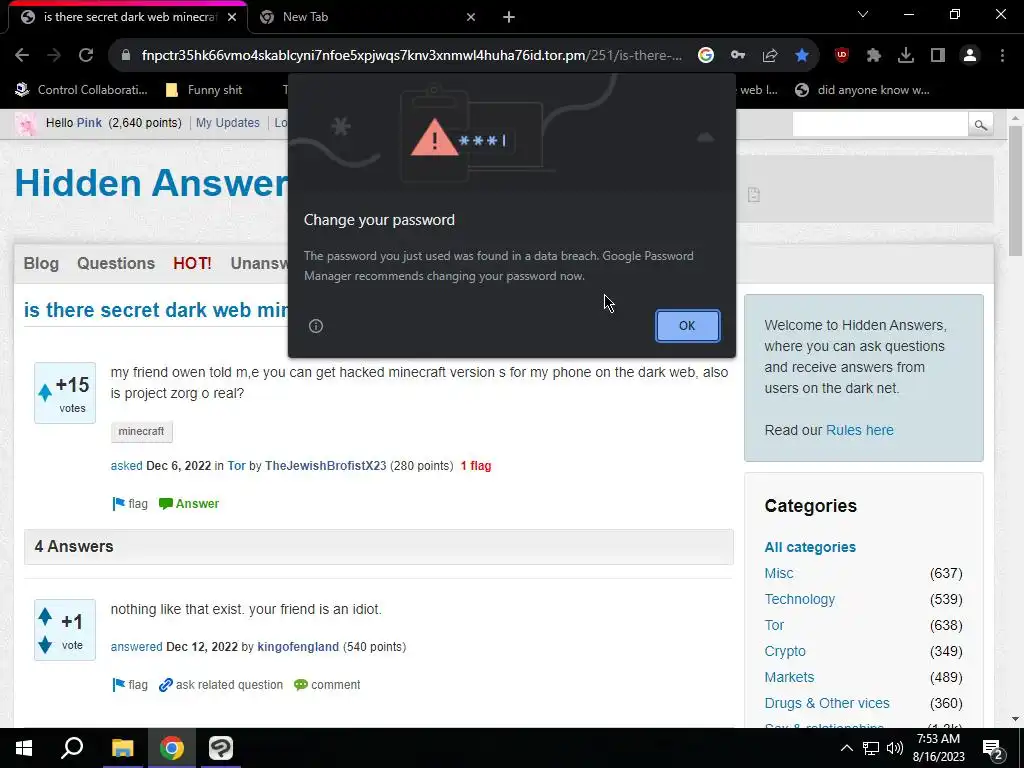Switch to the New Tab tab

(366, 17)
